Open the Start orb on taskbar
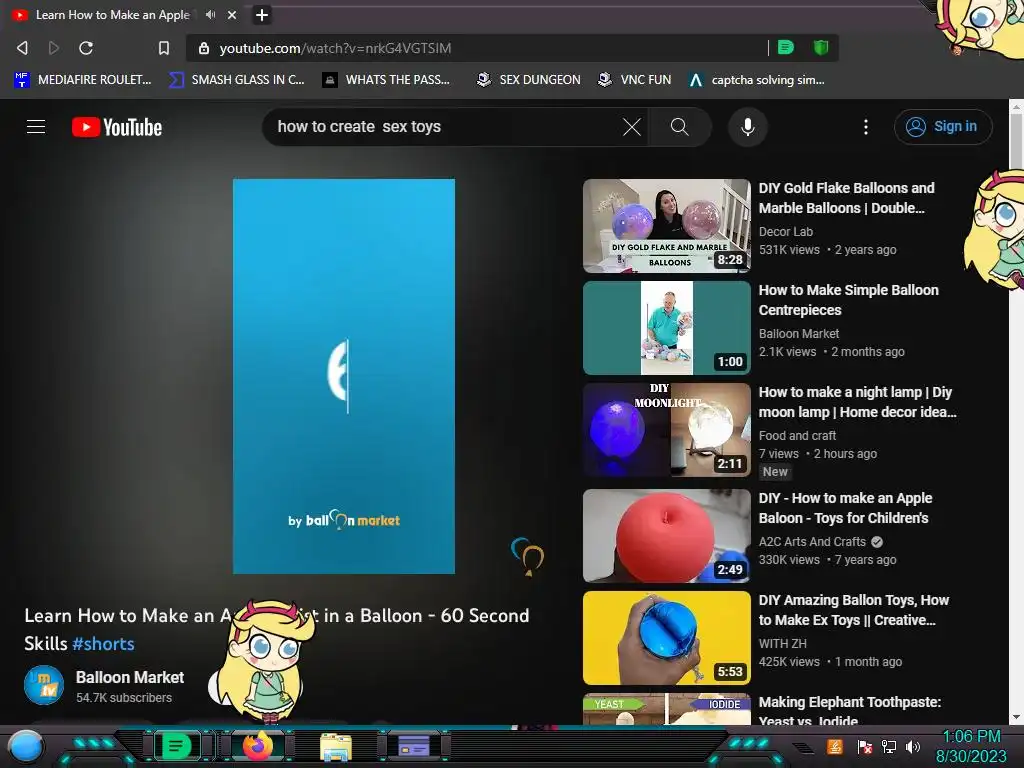Screen dimensions: 1024x768 (26, 746)
